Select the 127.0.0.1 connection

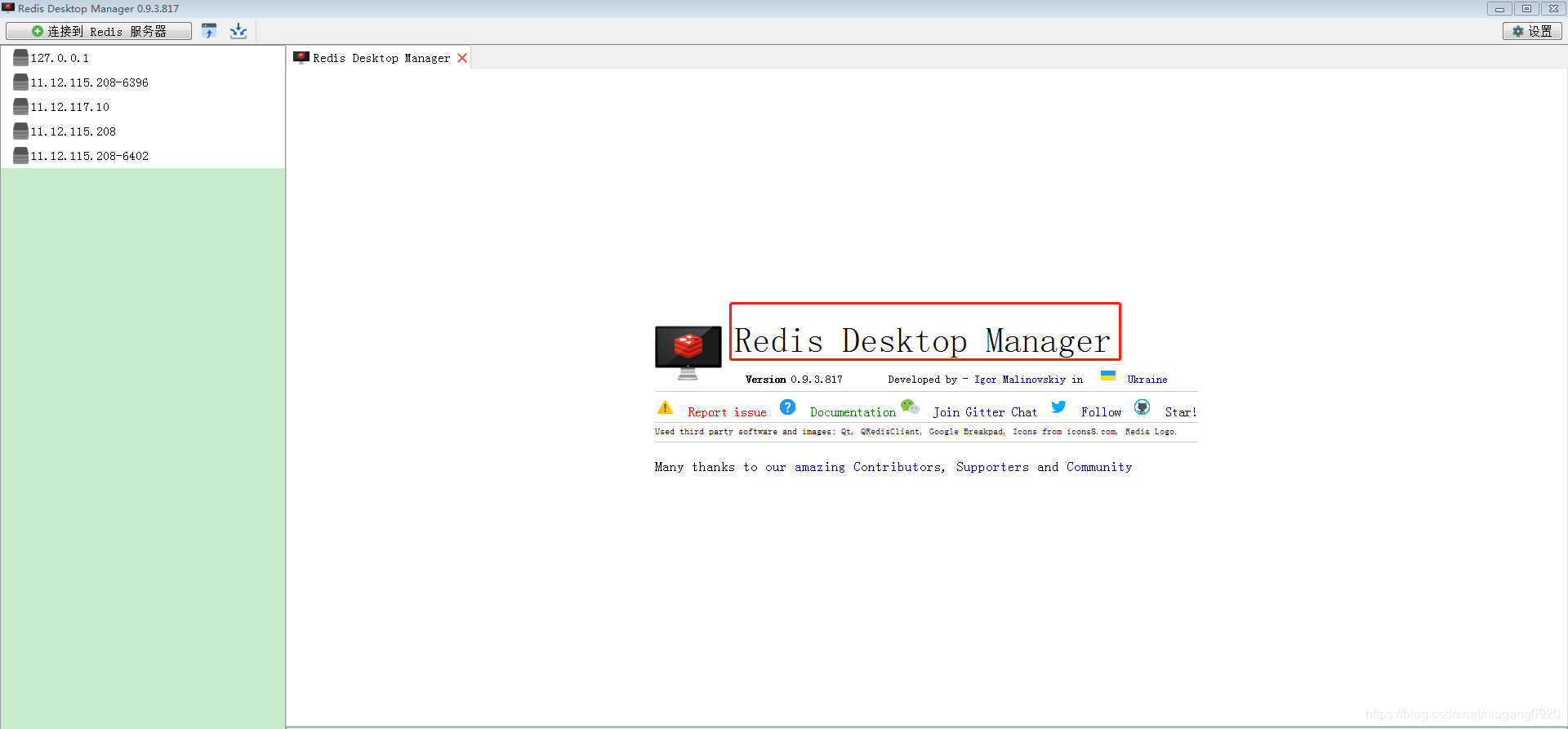[143, 58]
